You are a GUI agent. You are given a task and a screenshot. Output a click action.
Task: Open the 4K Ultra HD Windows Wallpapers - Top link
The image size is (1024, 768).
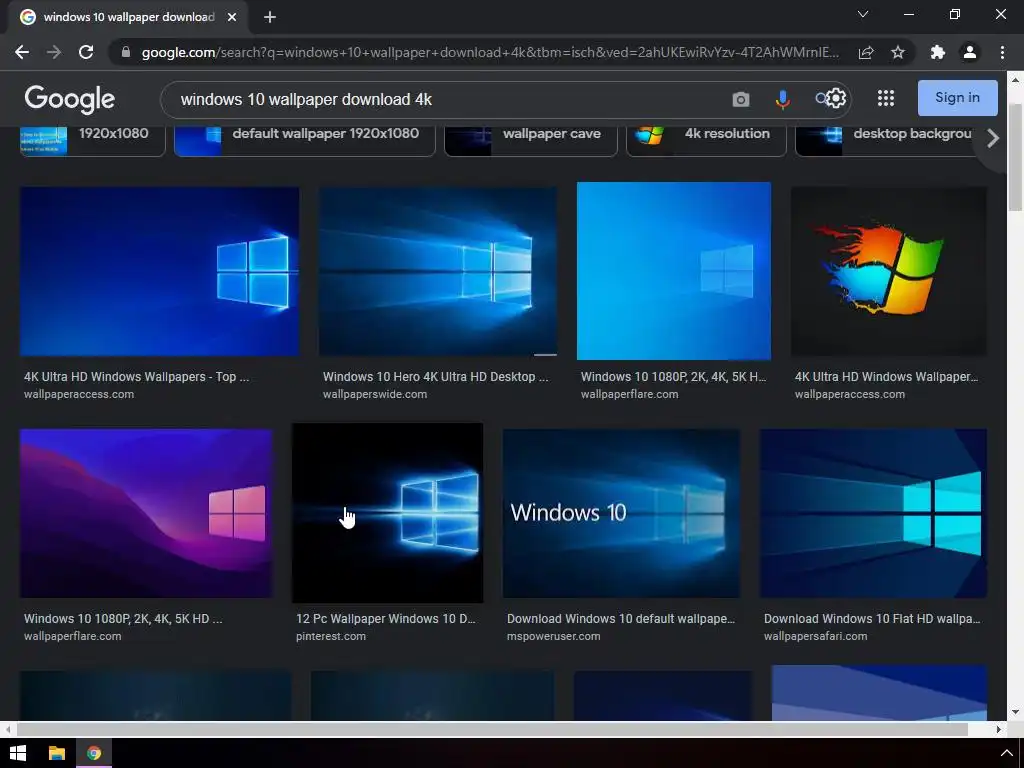pos(136,377)
